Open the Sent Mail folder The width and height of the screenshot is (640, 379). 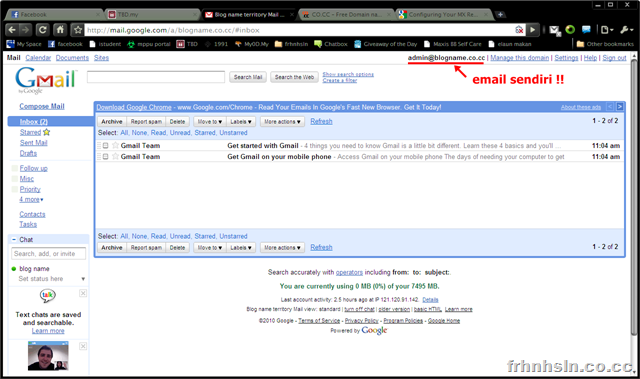click(x=33, y=143)
